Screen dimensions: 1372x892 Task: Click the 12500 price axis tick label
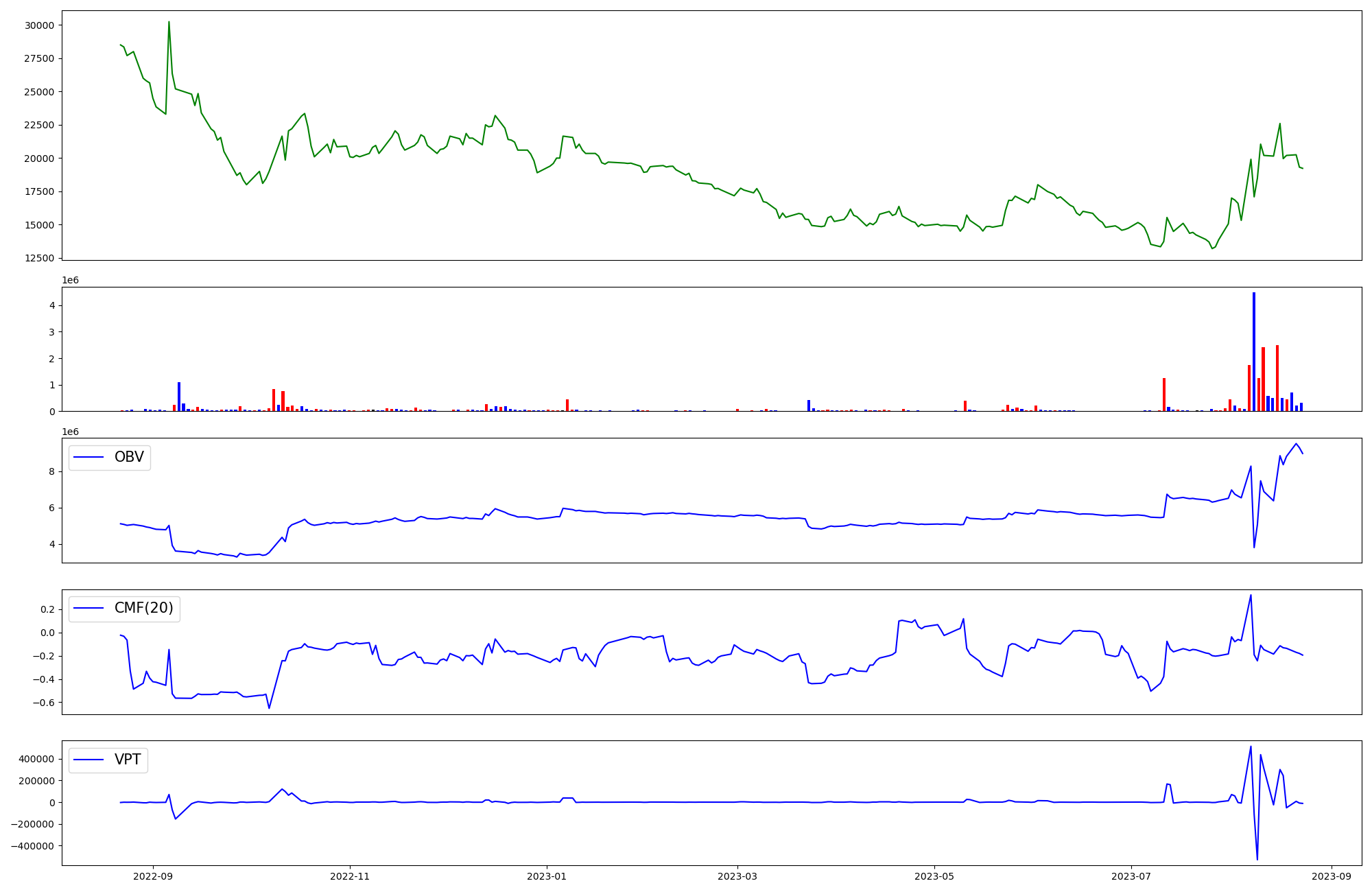pyautogui.click(x=39, y=258)
